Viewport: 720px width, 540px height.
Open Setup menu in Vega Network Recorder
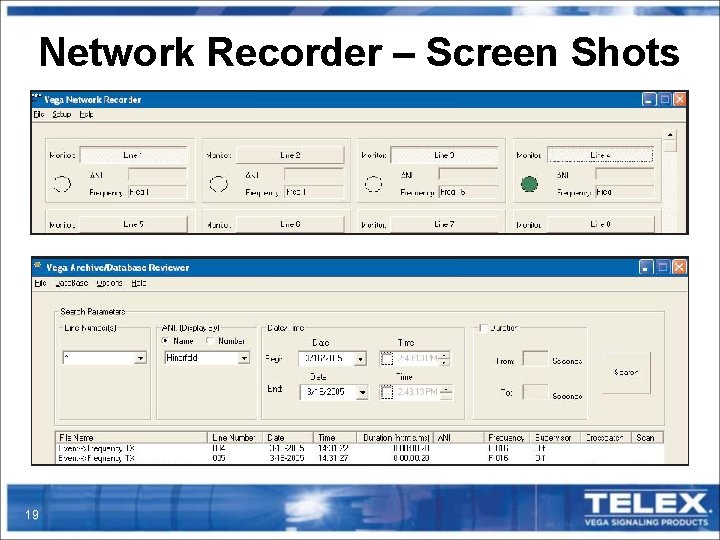point(62,114)
